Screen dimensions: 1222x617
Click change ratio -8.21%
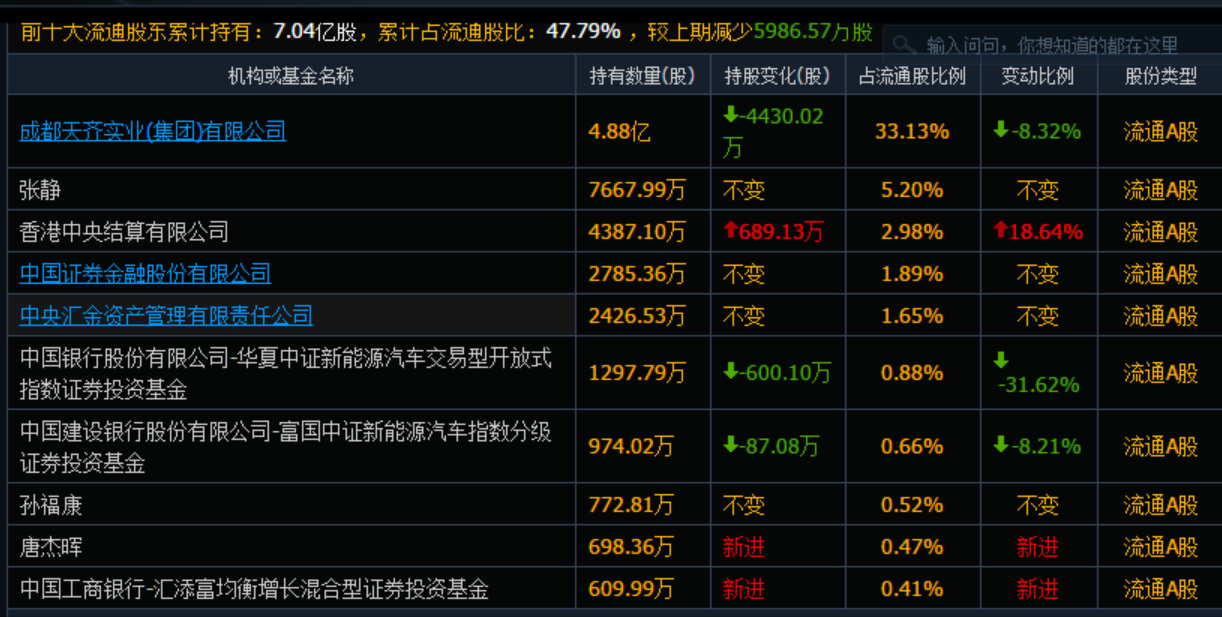[1037, 446]
